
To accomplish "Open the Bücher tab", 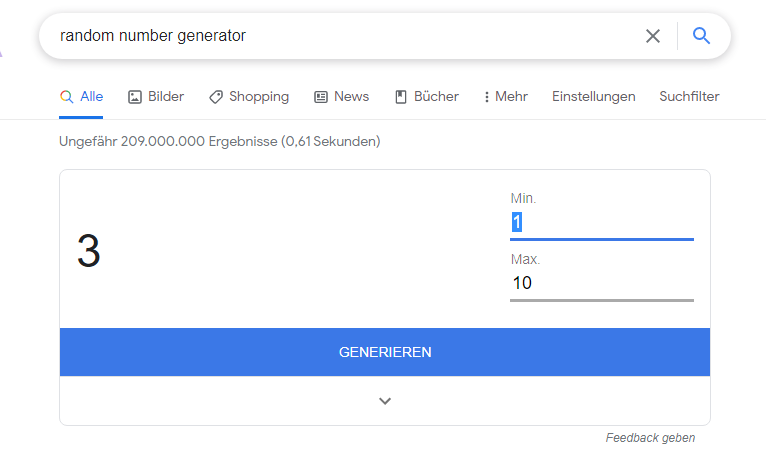I will tap(426, 97).
